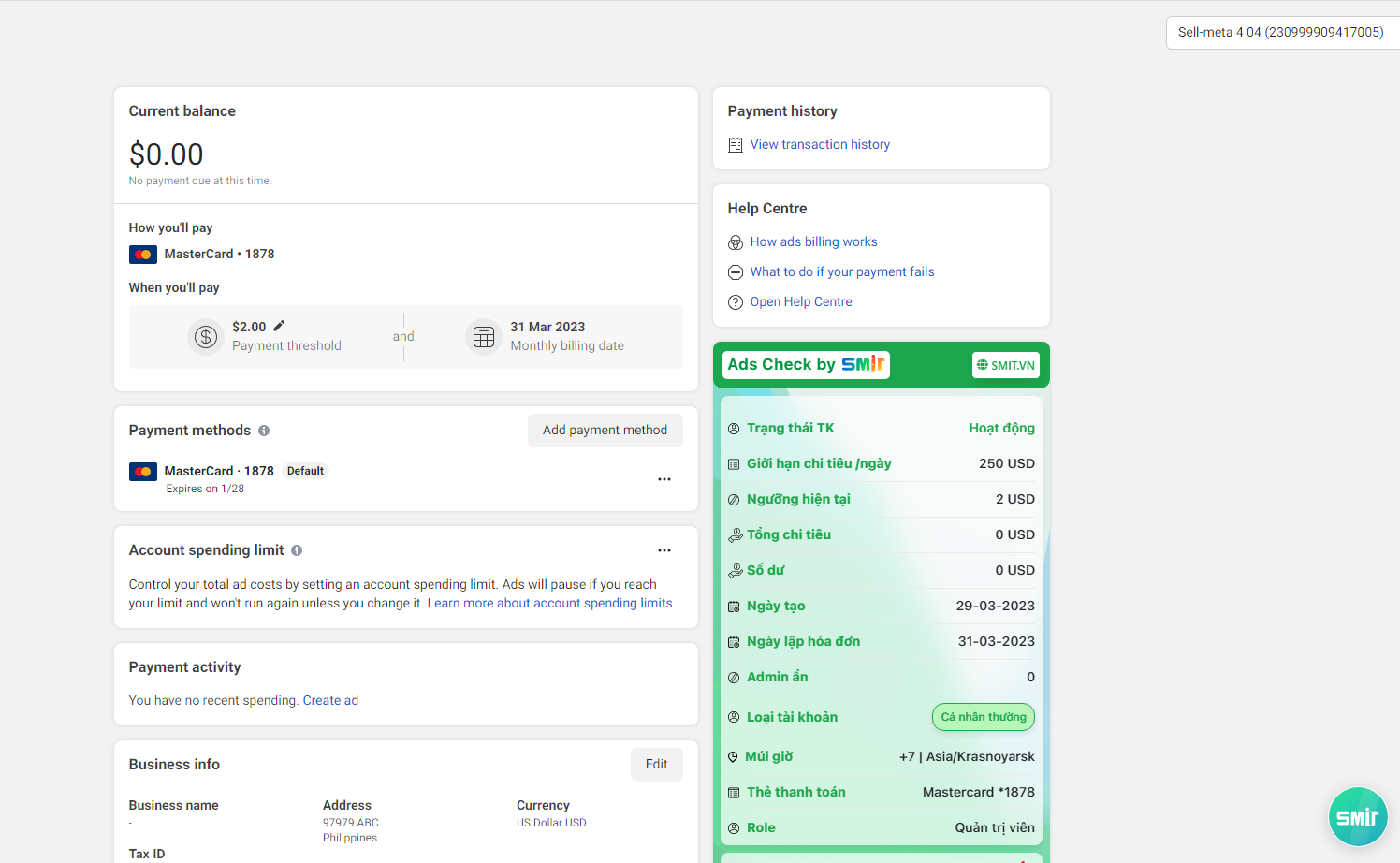
Task: Click the pencil icon to edit payment threshold
Action: tap(279, 326)
